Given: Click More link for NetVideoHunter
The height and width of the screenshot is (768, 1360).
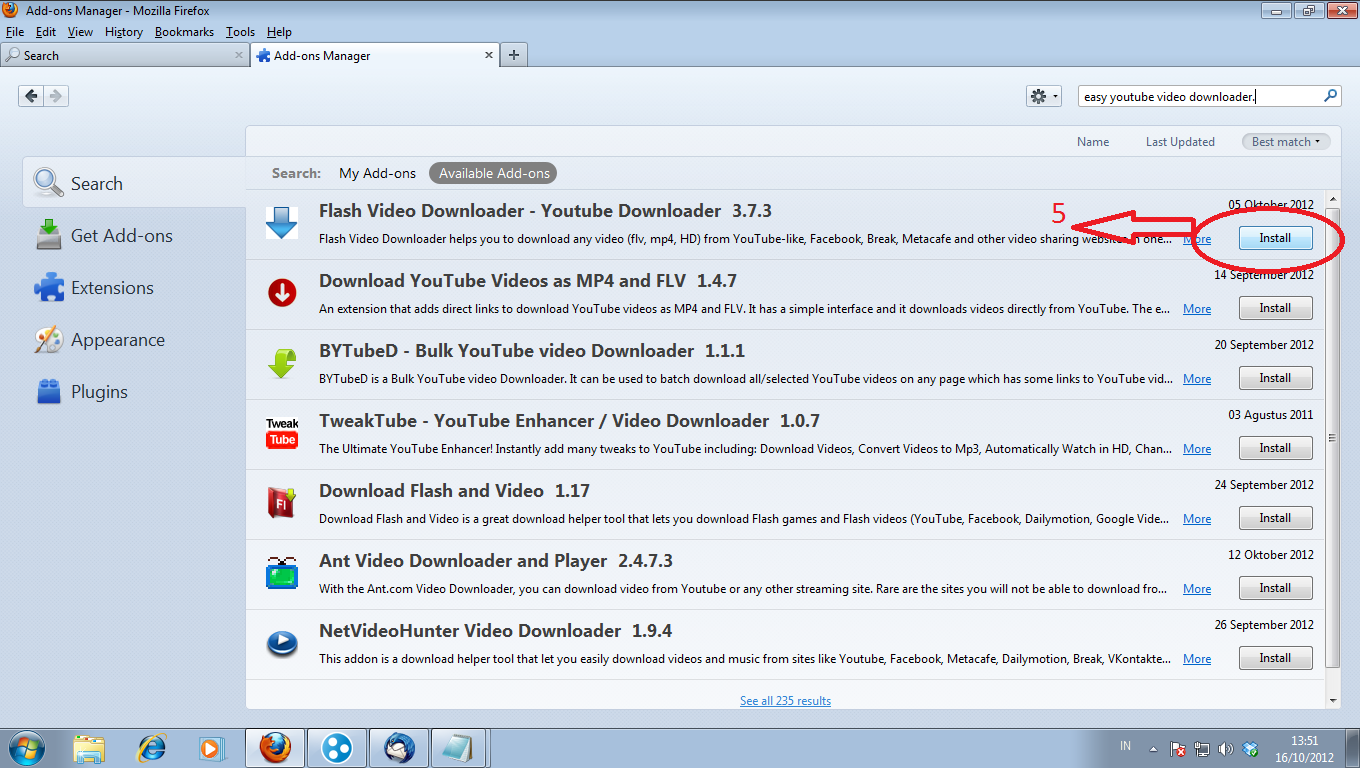Looking at the screenshot, I should coord(1197,659).
